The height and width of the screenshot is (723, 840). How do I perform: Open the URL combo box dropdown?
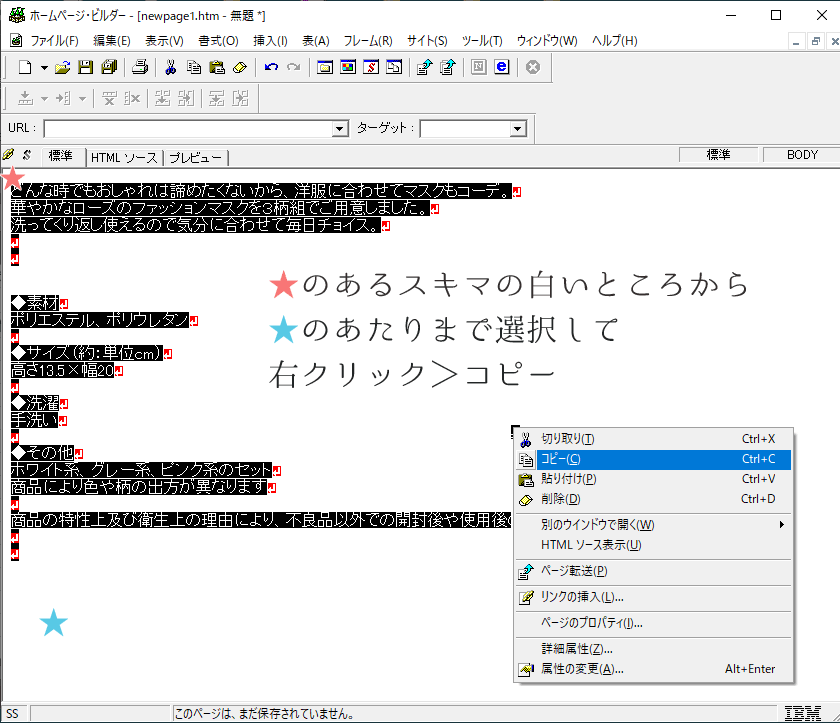tap(339, 129)
